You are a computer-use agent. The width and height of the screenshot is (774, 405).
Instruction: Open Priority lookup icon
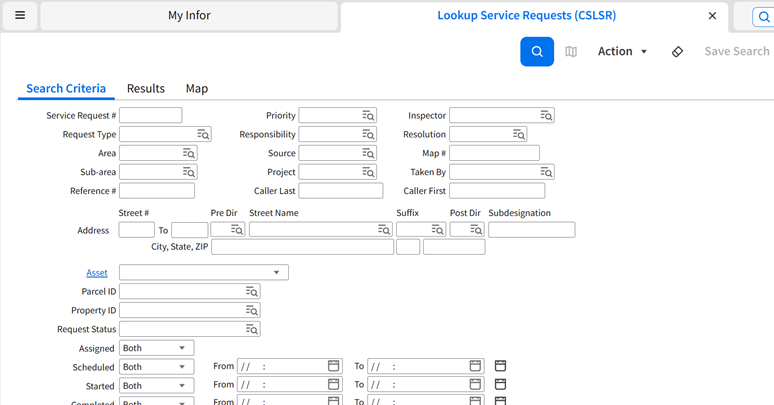(x=368, y=116)
